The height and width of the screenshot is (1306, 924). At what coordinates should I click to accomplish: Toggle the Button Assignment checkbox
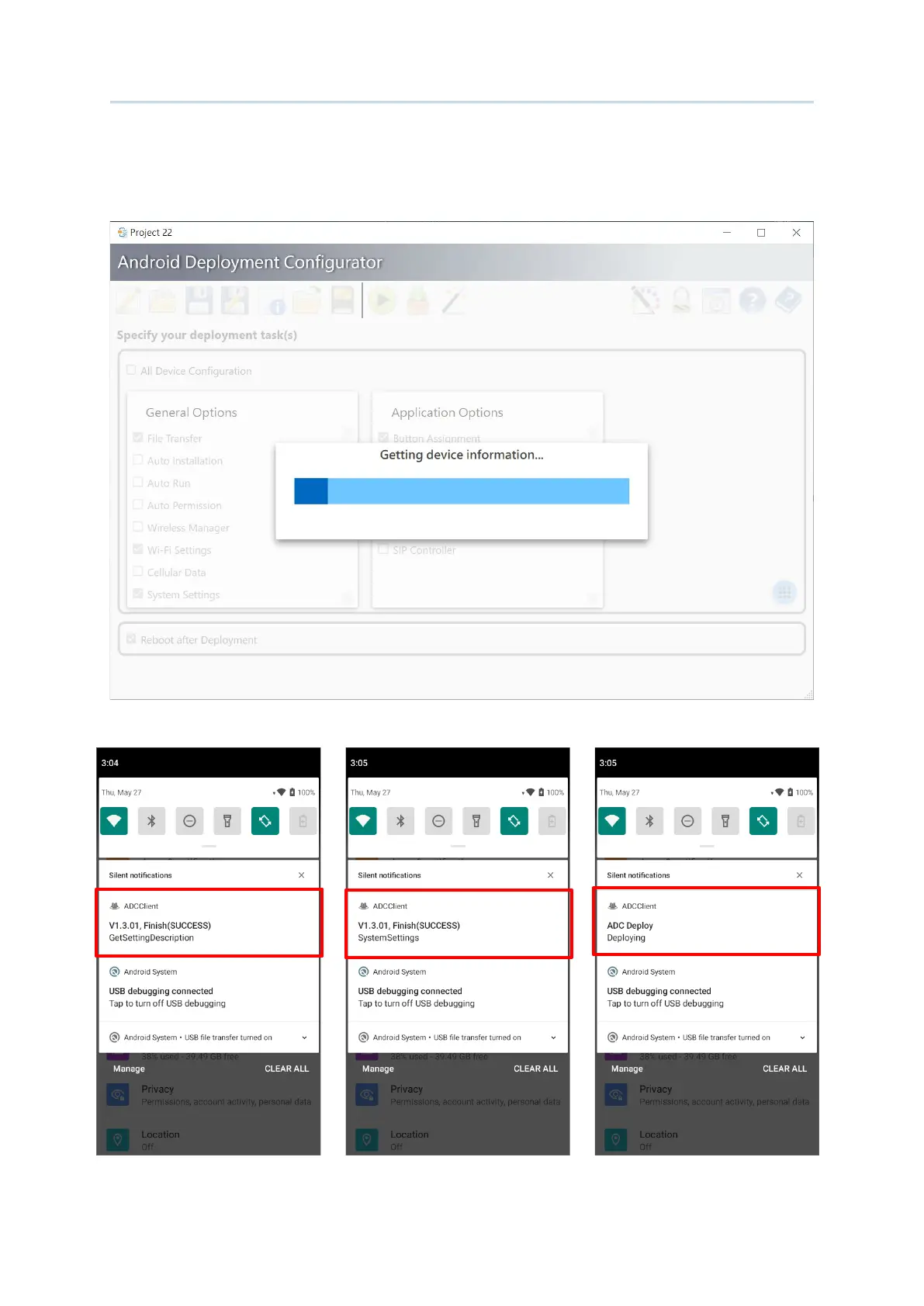point(383,438)
